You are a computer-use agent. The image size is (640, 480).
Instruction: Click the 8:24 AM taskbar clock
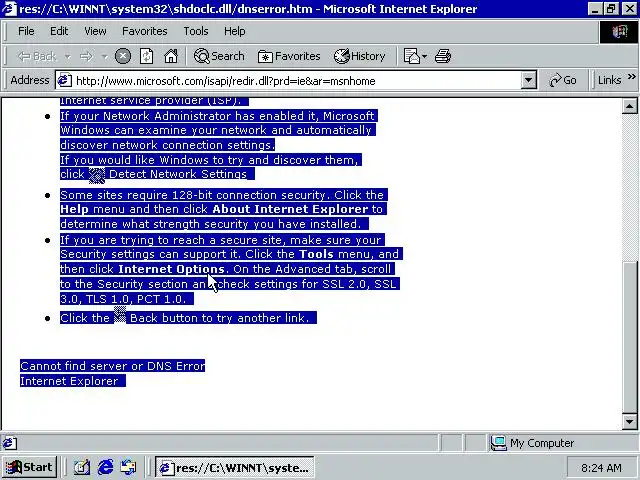pos(601,468)
